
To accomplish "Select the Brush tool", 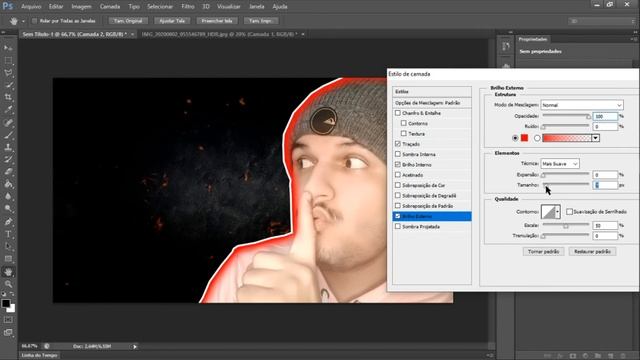I will [x=8, y=134].
